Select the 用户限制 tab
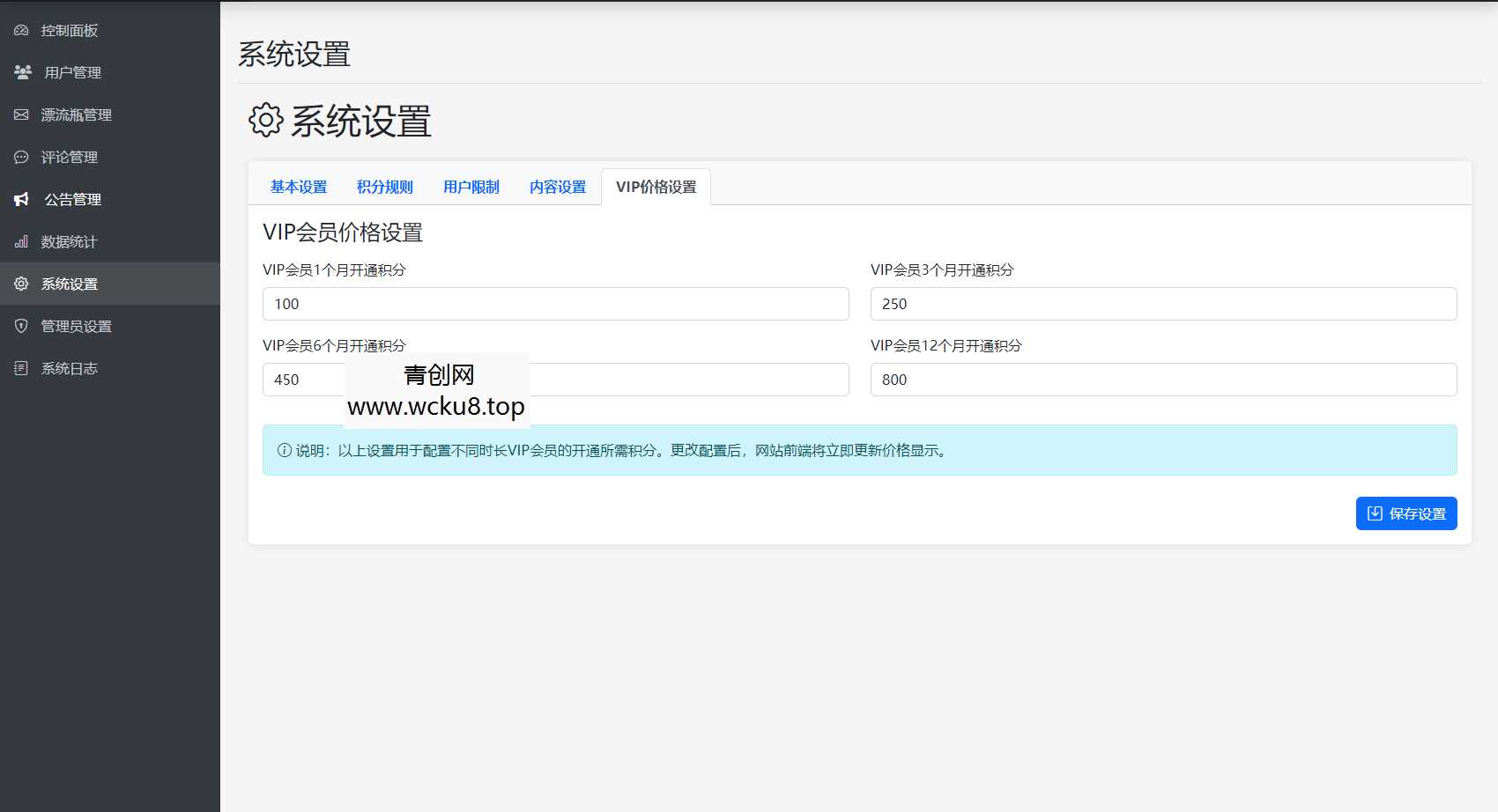 [x=471, y=186]
